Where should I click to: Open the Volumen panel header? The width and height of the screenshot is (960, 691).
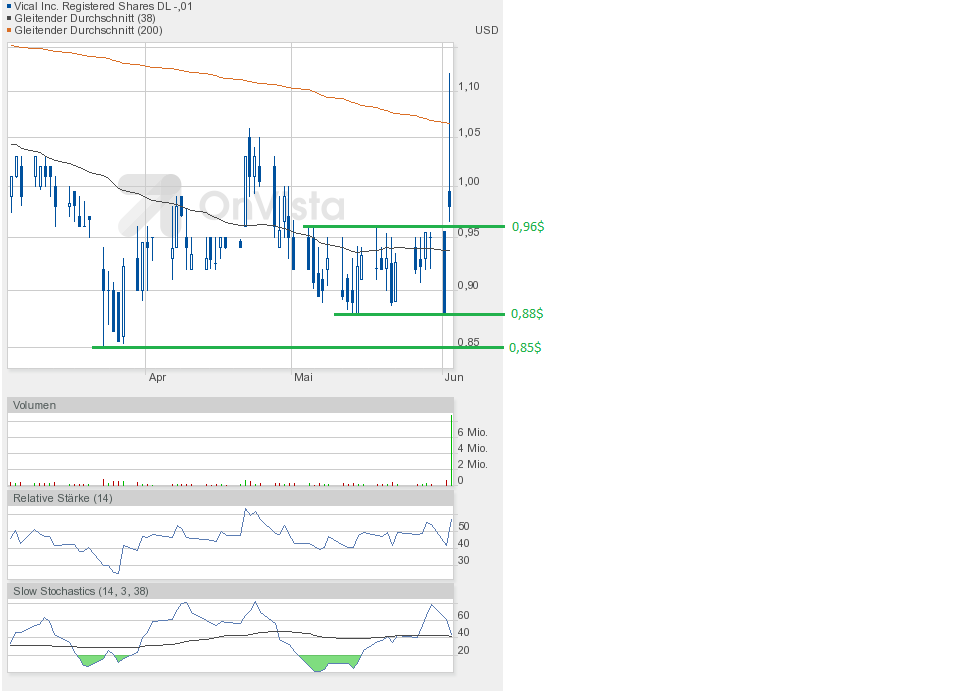[35, 405]
